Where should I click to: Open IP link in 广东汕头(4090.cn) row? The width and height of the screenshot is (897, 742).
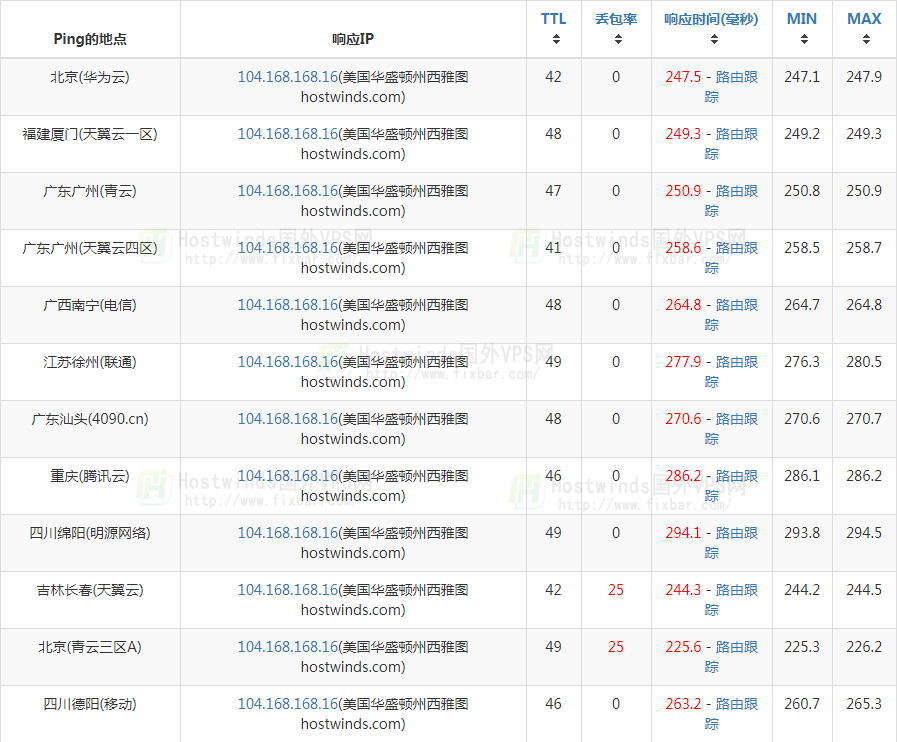288,419
